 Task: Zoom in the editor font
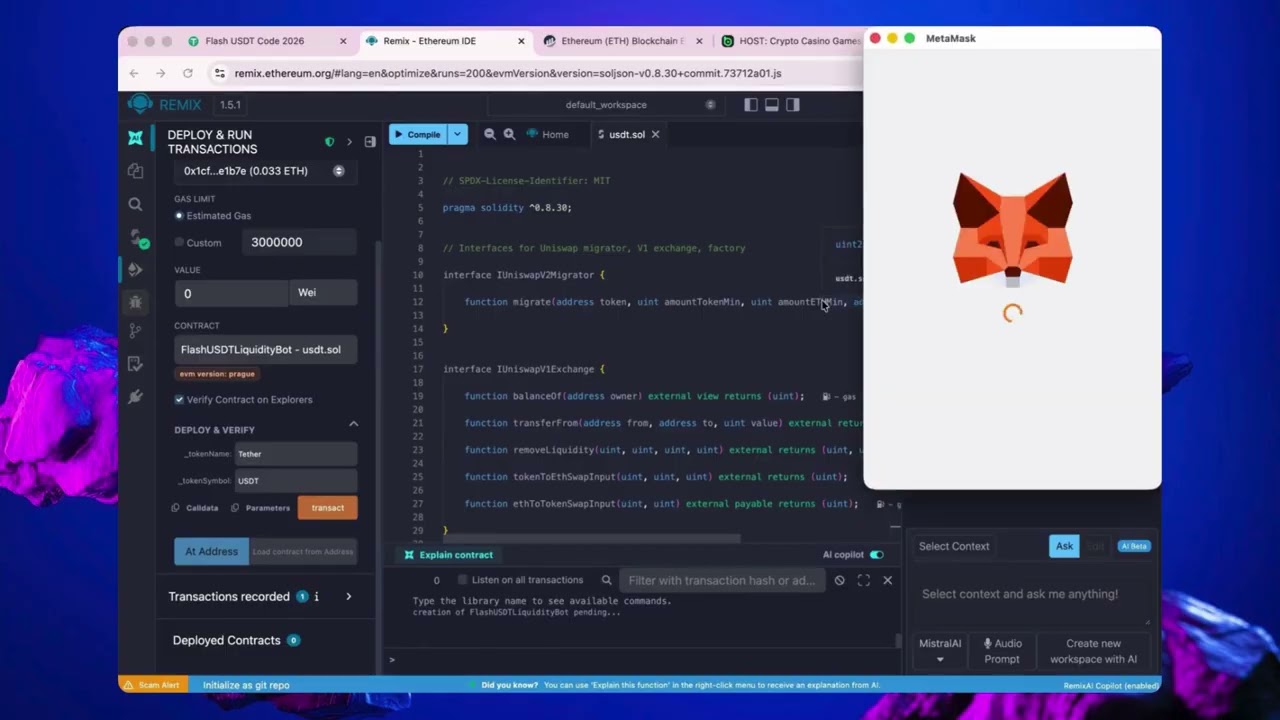click(509, 134)
